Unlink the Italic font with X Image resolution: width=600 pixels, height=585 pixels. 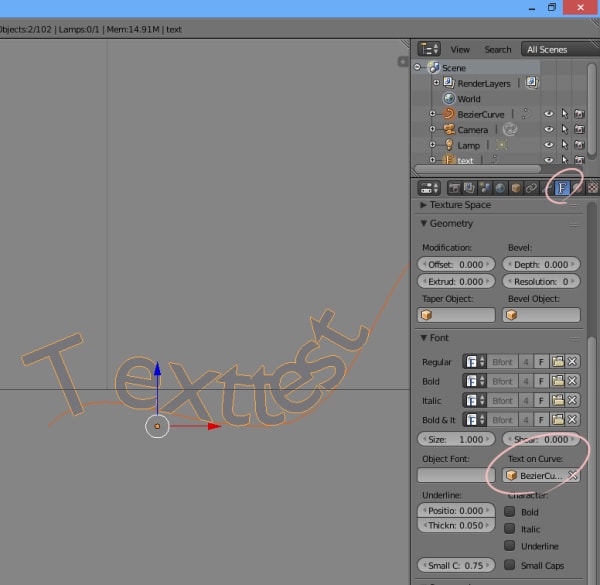point(572,400)
